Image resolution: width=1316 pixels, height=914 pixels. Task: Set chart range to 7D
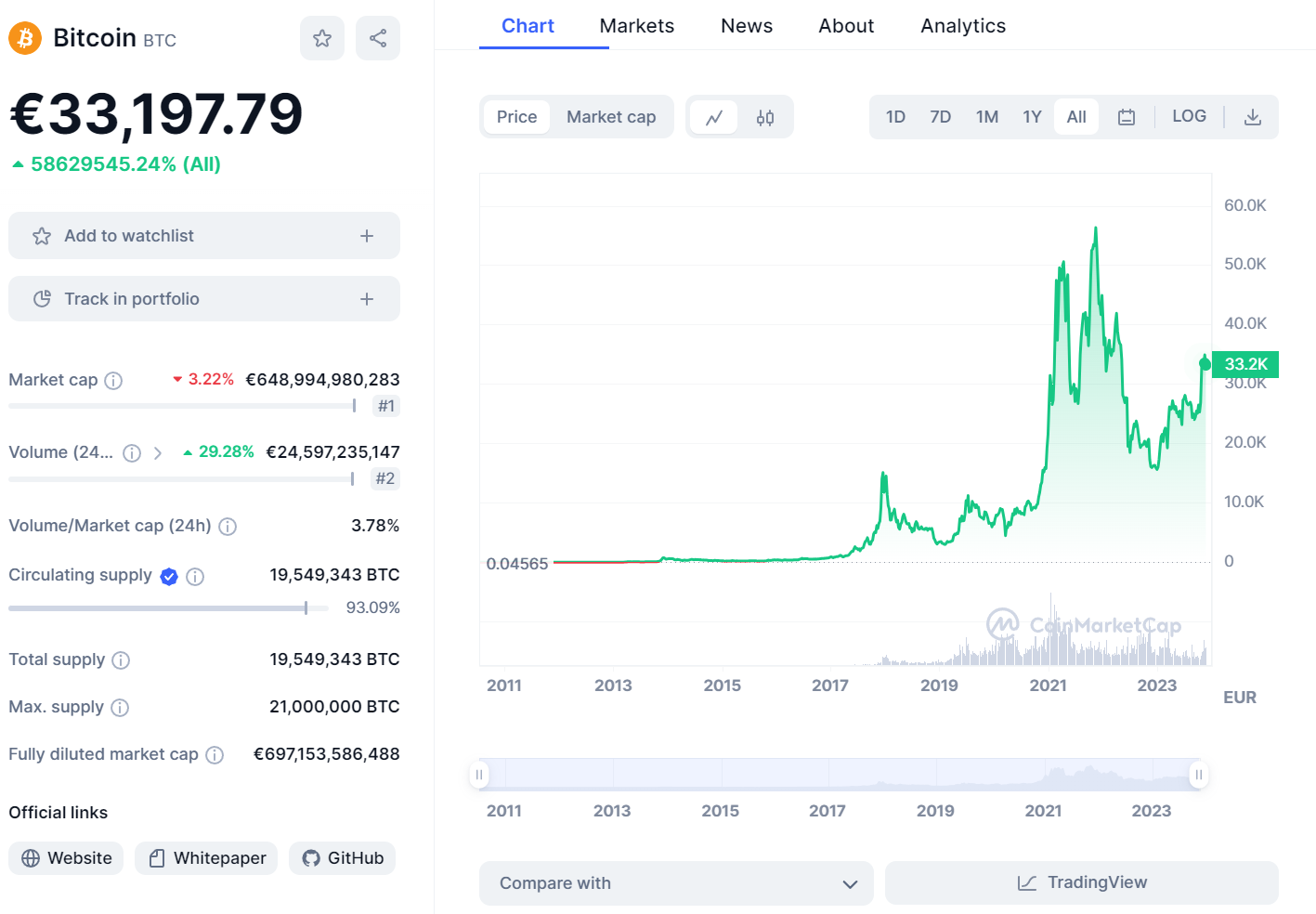point(941,117)
